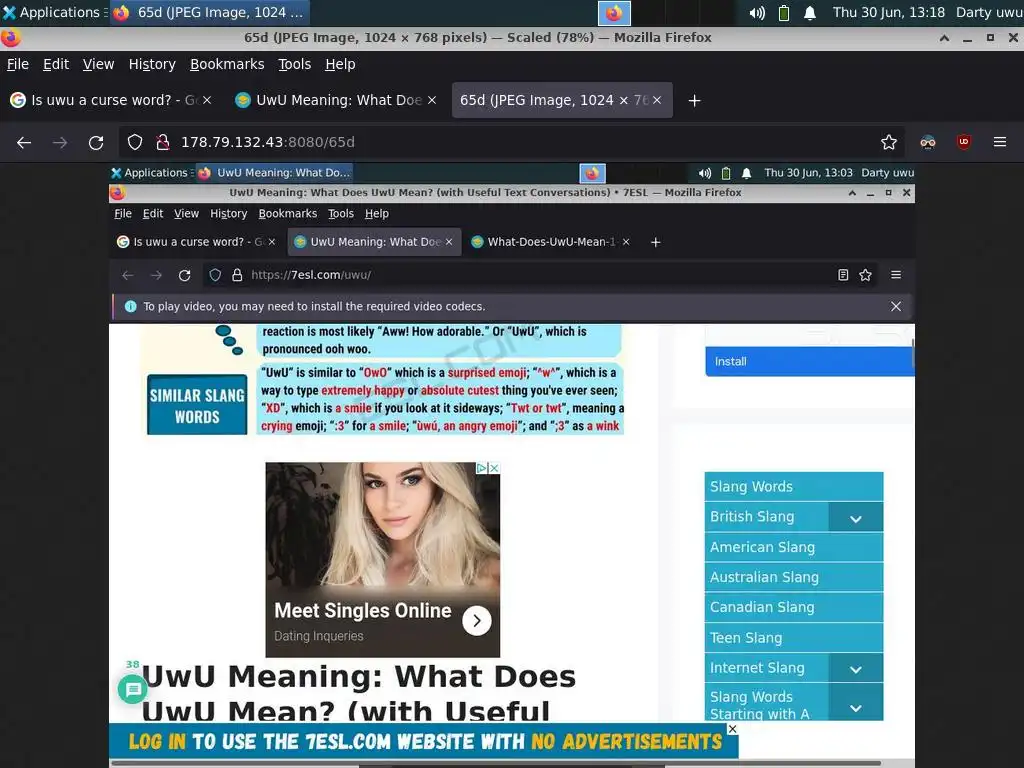Screen dimensions: 1024x768
Task: Click the green comments bubble icon
Action: pyautogui.click(x=133, y=690)
